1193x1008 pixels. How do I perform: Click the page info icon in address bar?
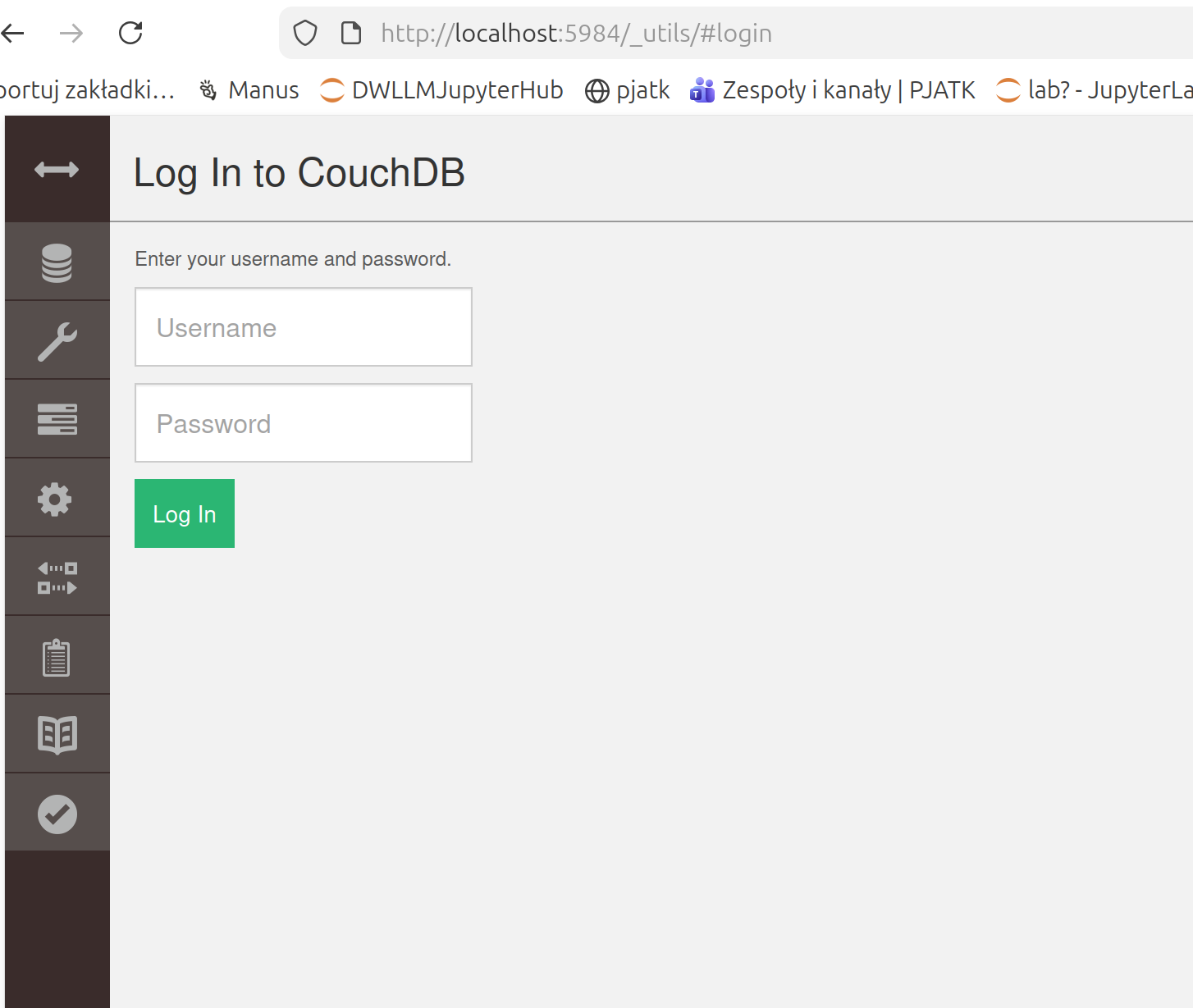pyautogui.click(x=351, y=34)
